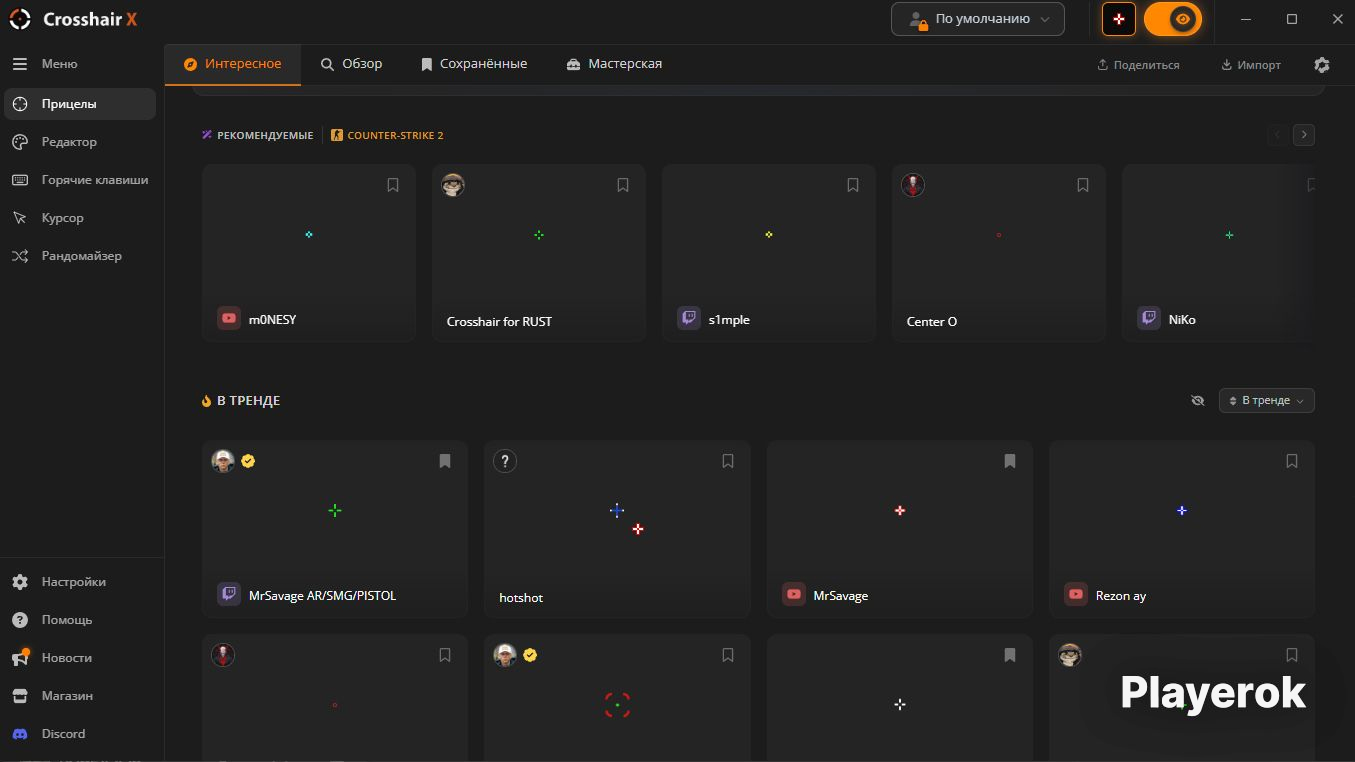
Task: Bookmark the Rezon ay crosshair
Action: point(1292,461)
